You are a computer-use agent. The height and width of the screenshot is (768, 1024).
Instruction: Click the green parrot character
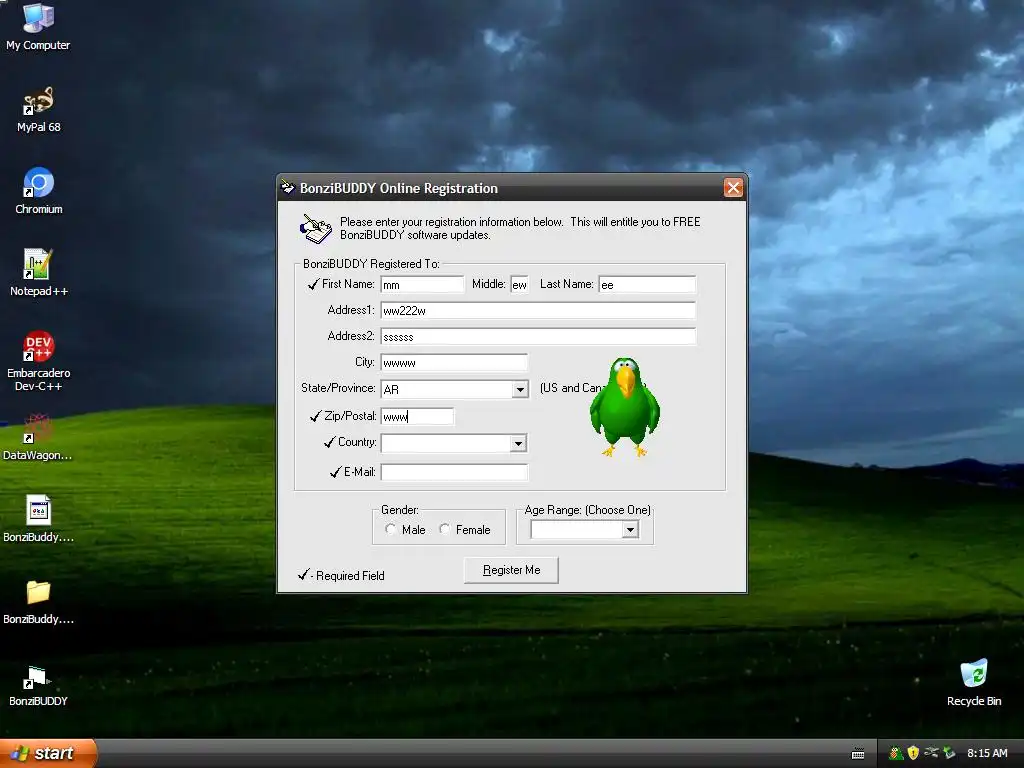(624, 407)
